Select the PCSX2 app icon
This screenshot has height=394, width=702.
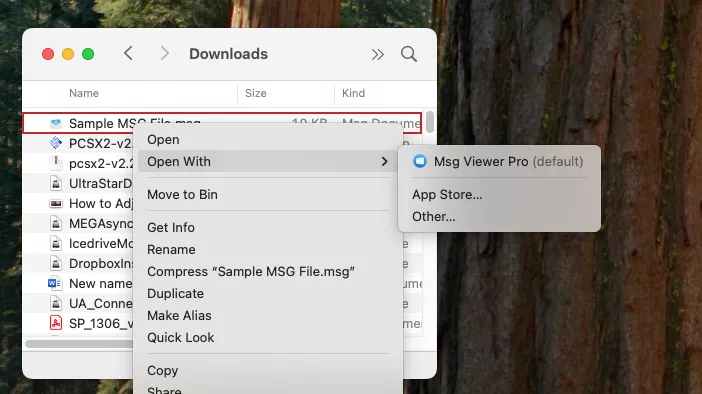pyautogui.click(x=56, y=143)
